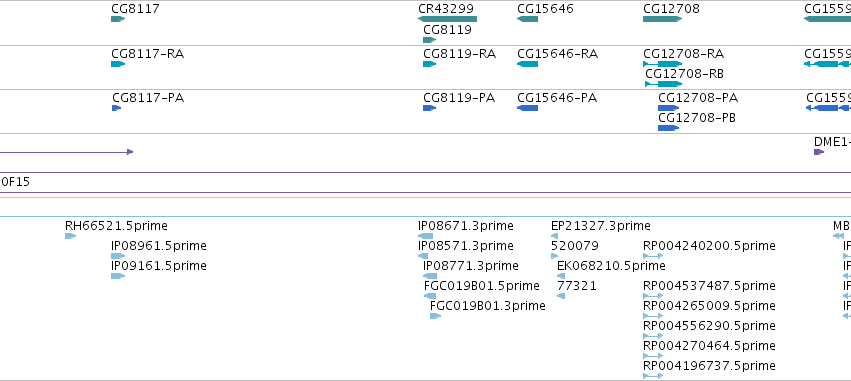Click the CR43299 gene feature bar

(447, 19)
